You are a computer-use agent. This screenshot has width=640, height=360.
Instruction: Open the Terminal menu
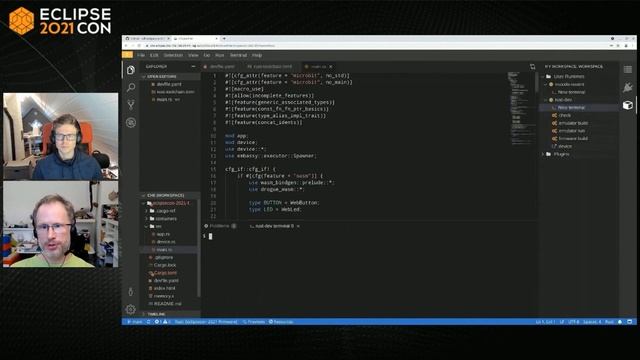coord(238,55)
